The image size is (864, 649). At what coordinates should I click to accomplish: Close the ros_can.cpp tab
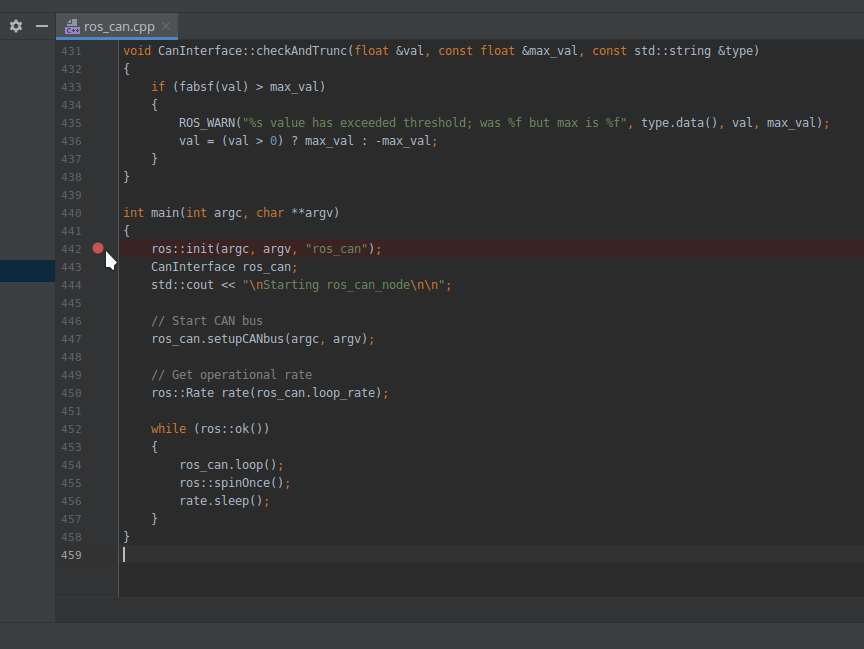[166, 26]
